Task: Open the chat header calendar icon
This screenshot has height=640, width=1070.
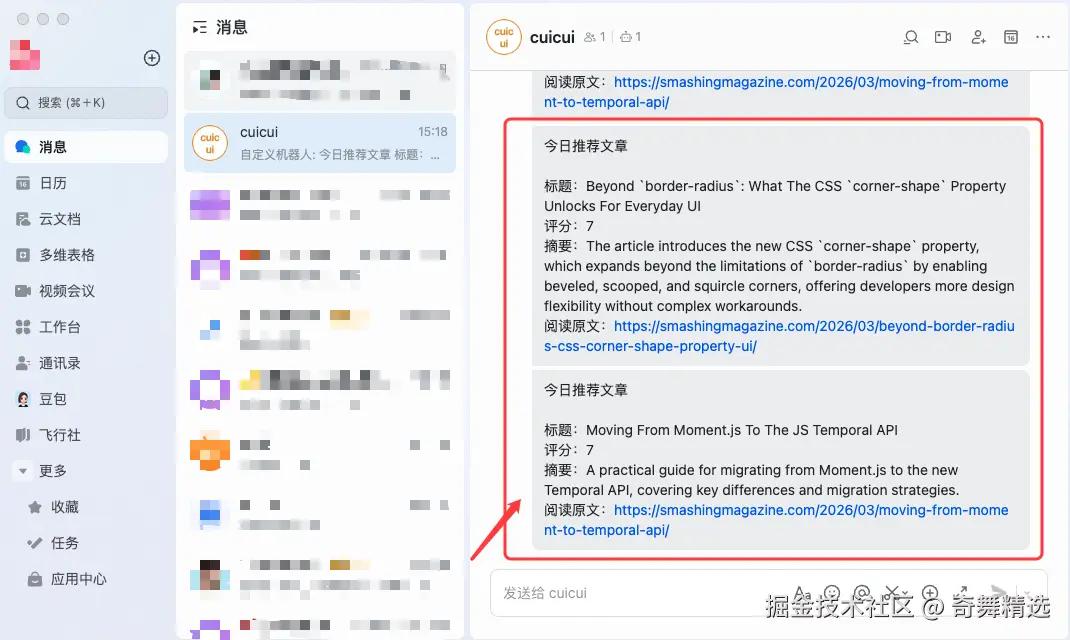Action: click(x=1011, y=37)
